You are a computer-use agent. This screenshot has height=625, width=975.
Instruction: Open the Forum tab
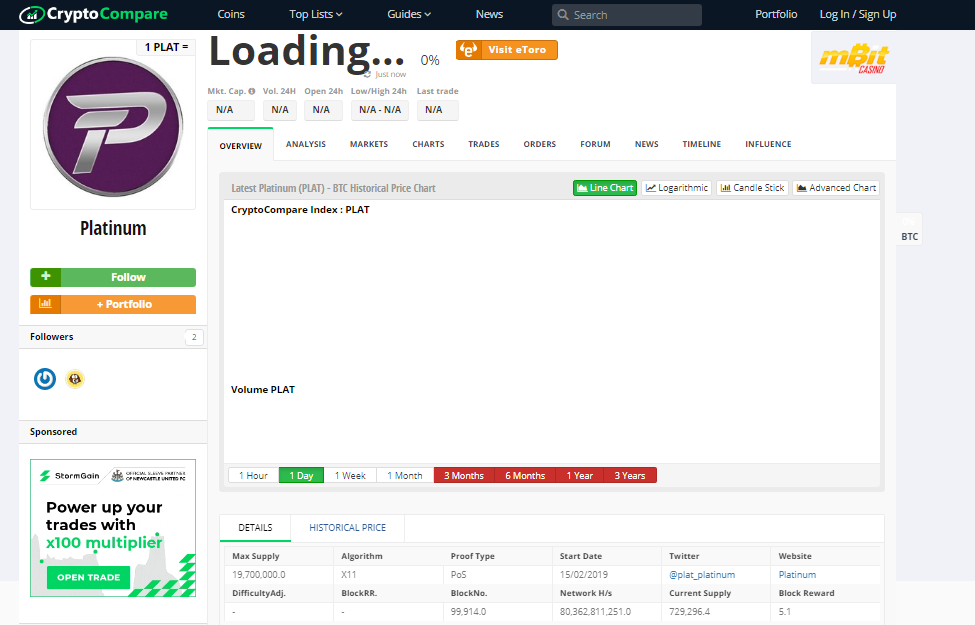click(x=596, y=144)
